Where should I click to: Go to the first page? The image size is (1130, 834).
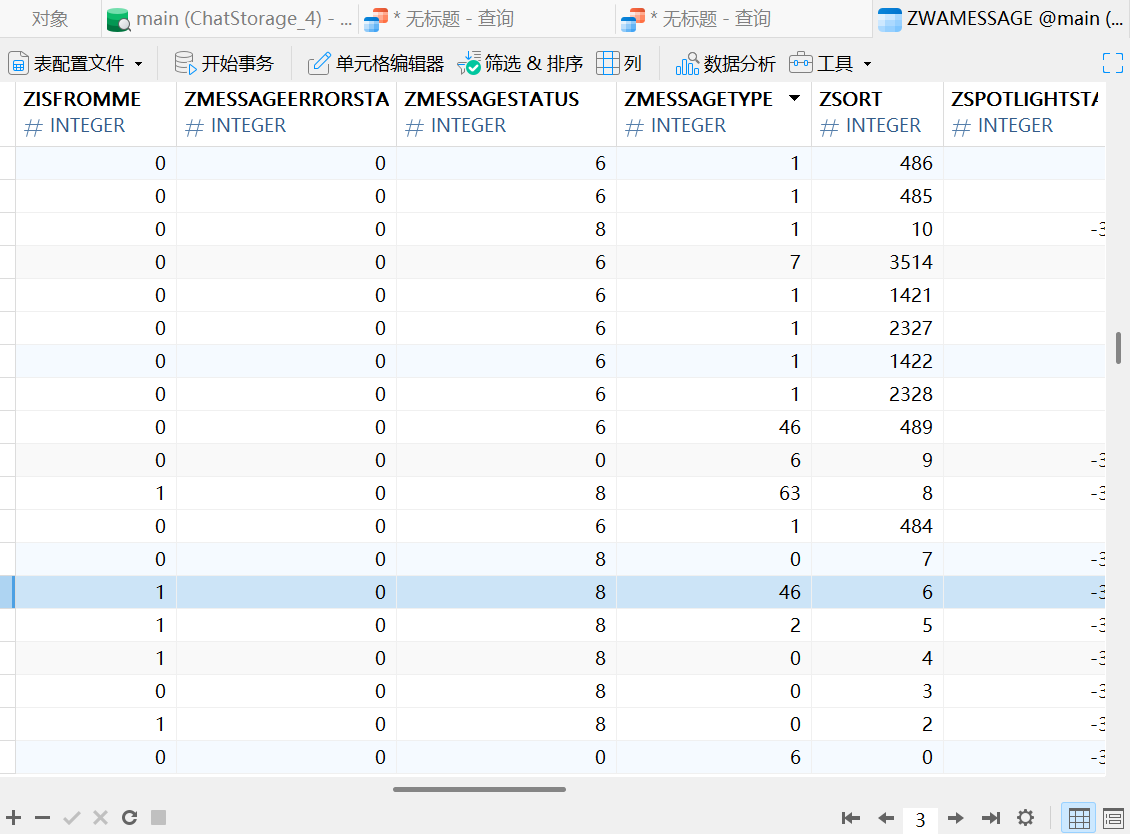coord(851,818)
